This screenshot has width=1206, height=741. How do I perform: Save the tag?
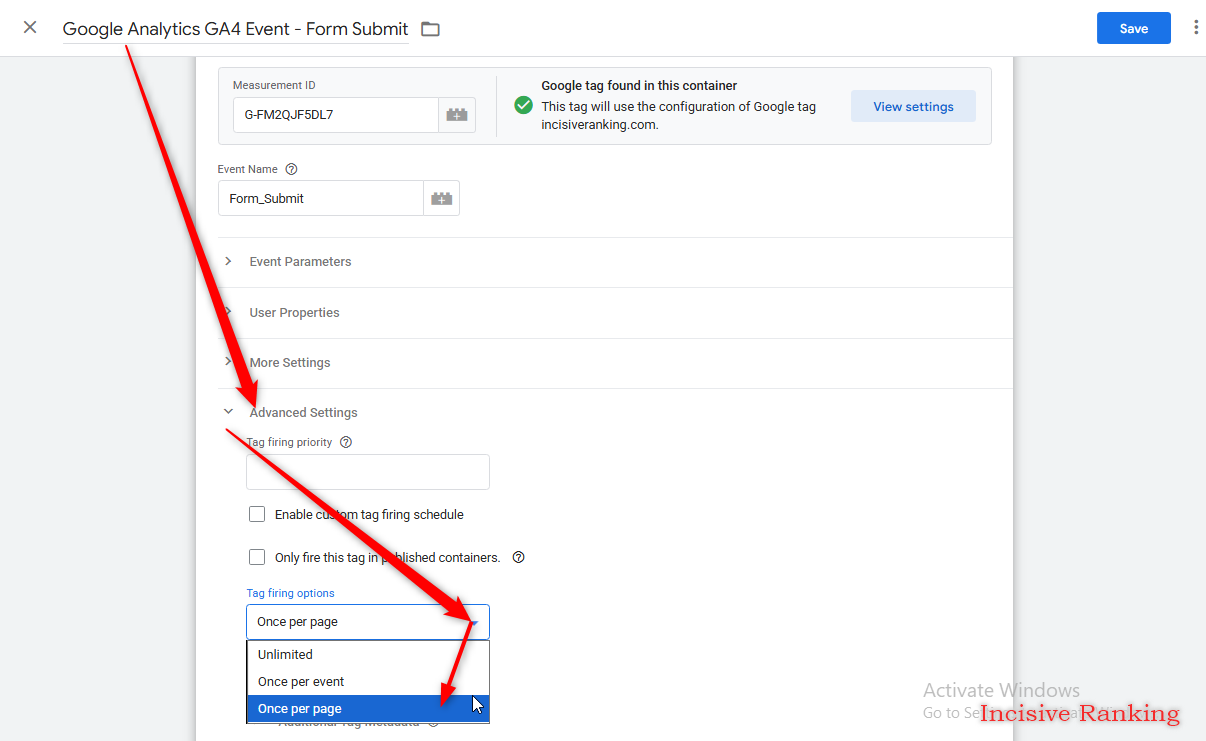1134,29
